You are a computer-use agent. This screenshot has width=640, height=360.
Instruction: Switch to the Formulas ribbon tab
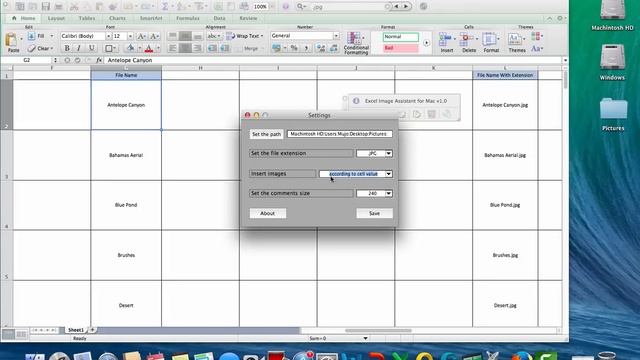tap(188, 18)
